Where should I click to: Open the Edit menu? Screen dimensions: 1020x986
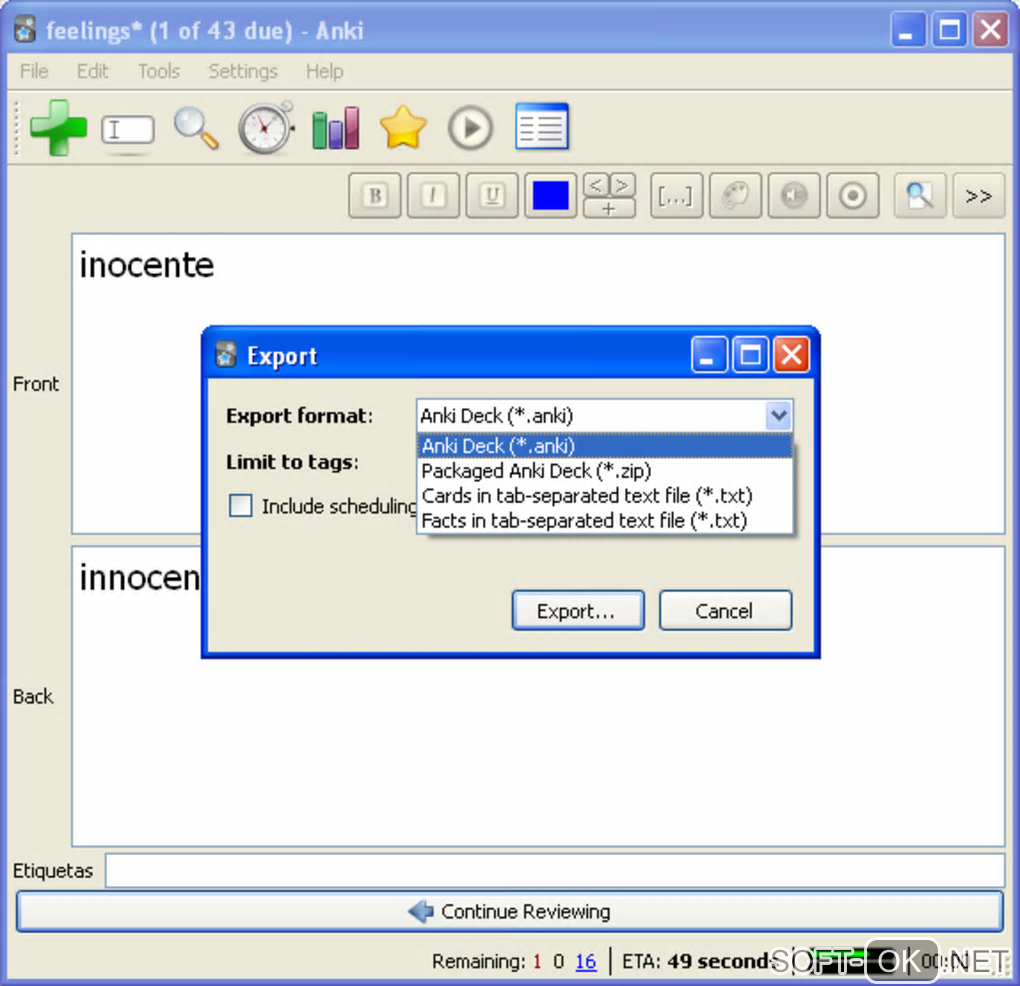(x=92, y=71)
